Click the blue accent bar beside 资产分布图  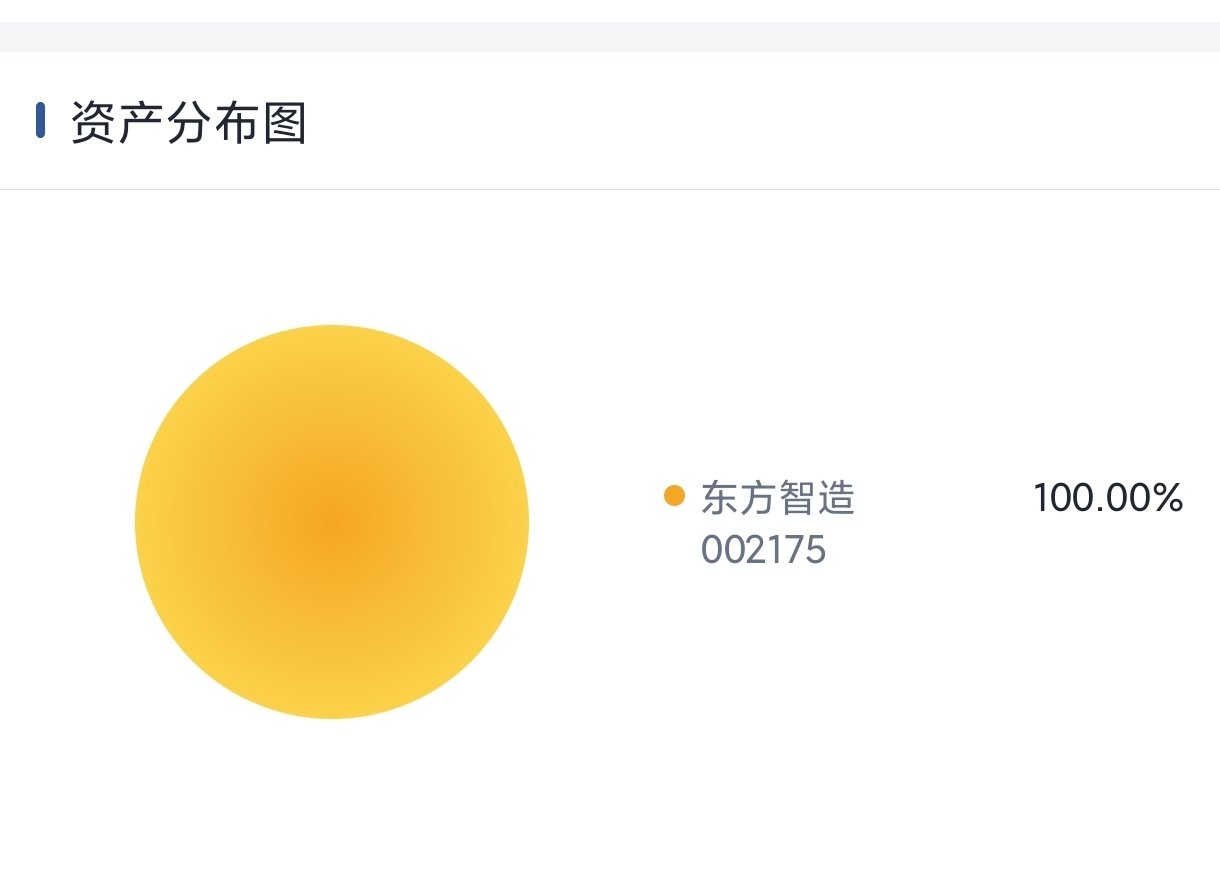tap(41, 120)
